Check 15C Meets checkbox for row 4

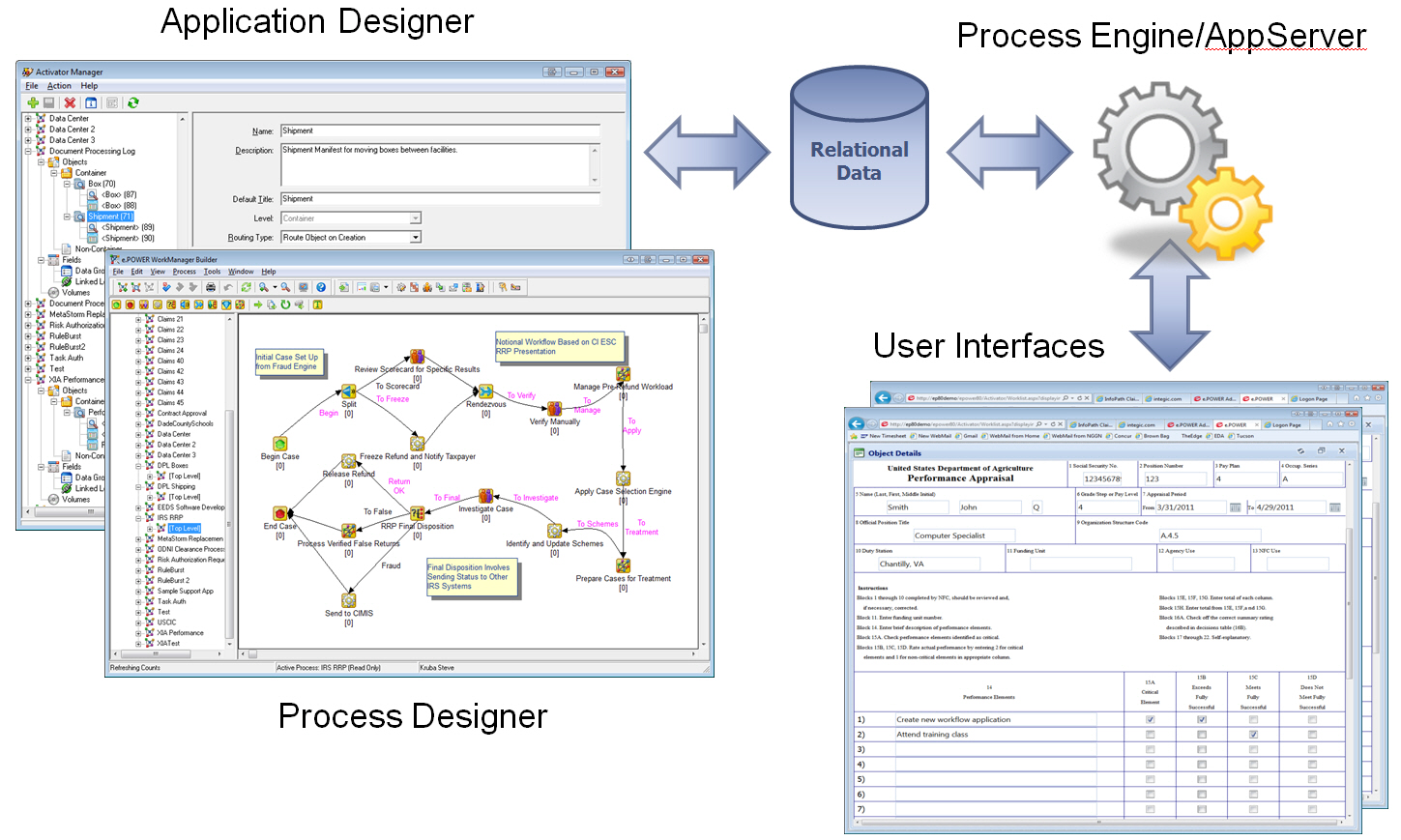click(1253, 765)
